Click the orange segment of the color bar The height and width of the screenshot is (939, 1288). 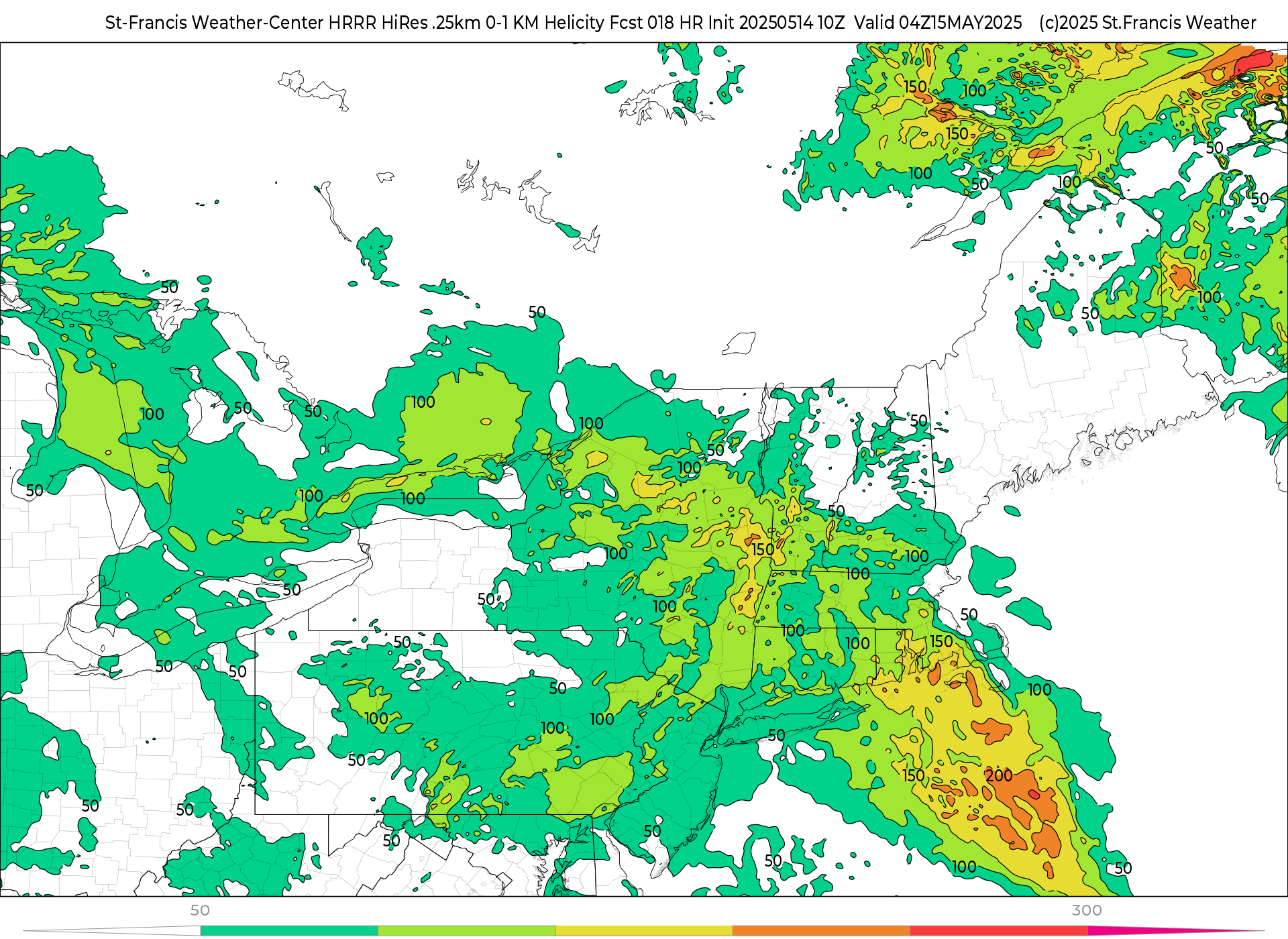point(821,931)
